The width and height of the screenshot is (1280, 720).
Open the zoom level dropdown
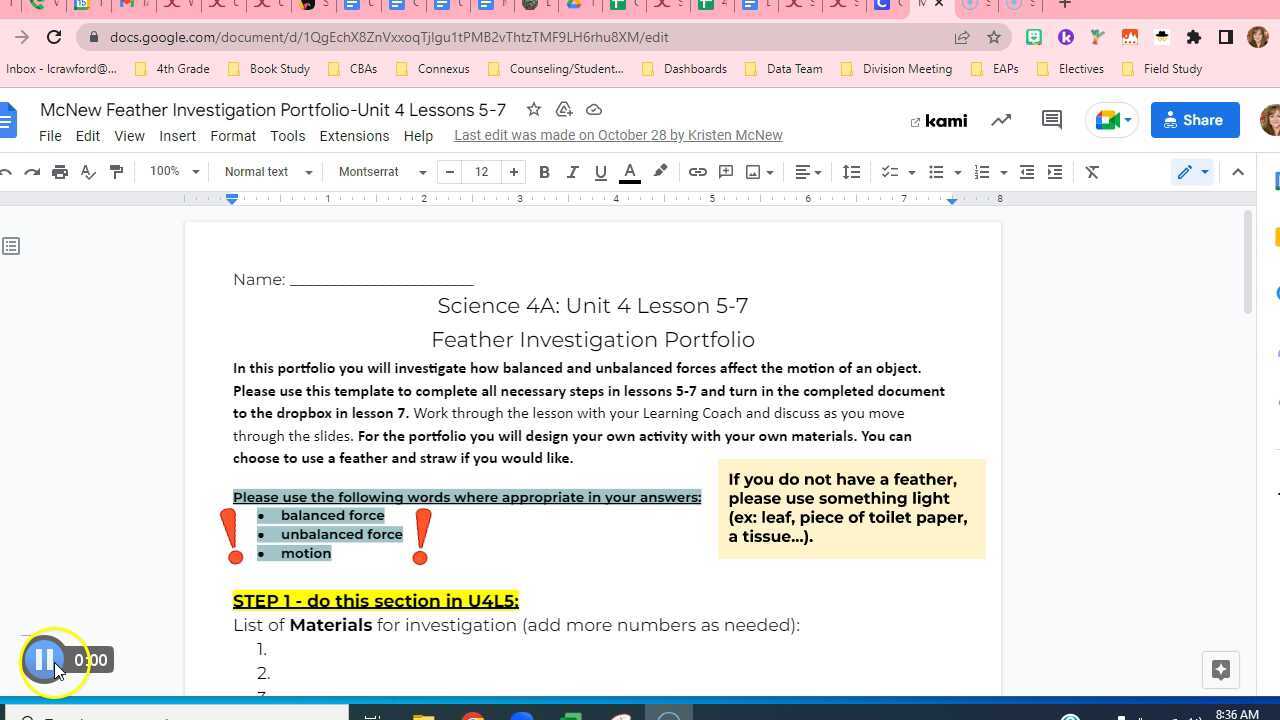click(x=172, y=172)
